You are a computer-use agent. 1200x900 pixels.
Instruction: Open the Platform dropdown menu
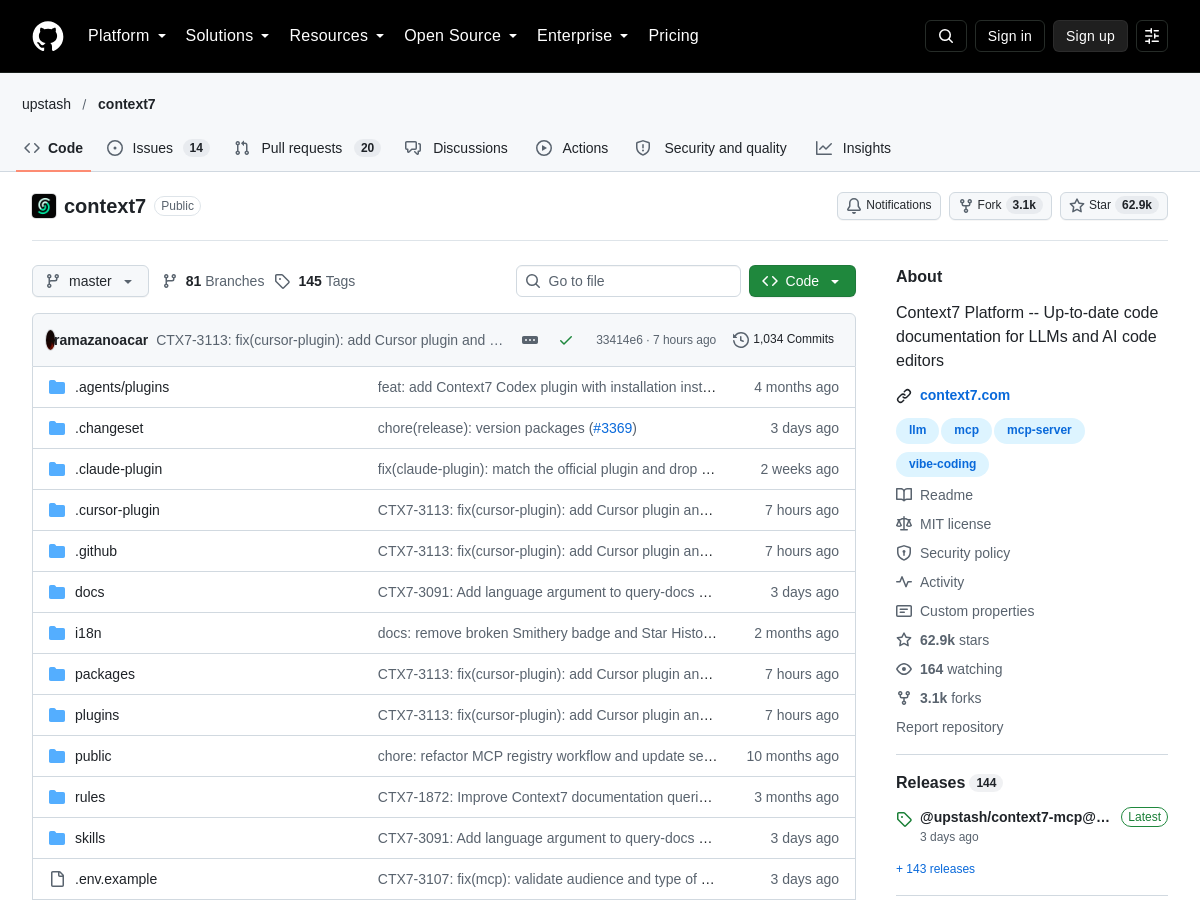[127, 36]
